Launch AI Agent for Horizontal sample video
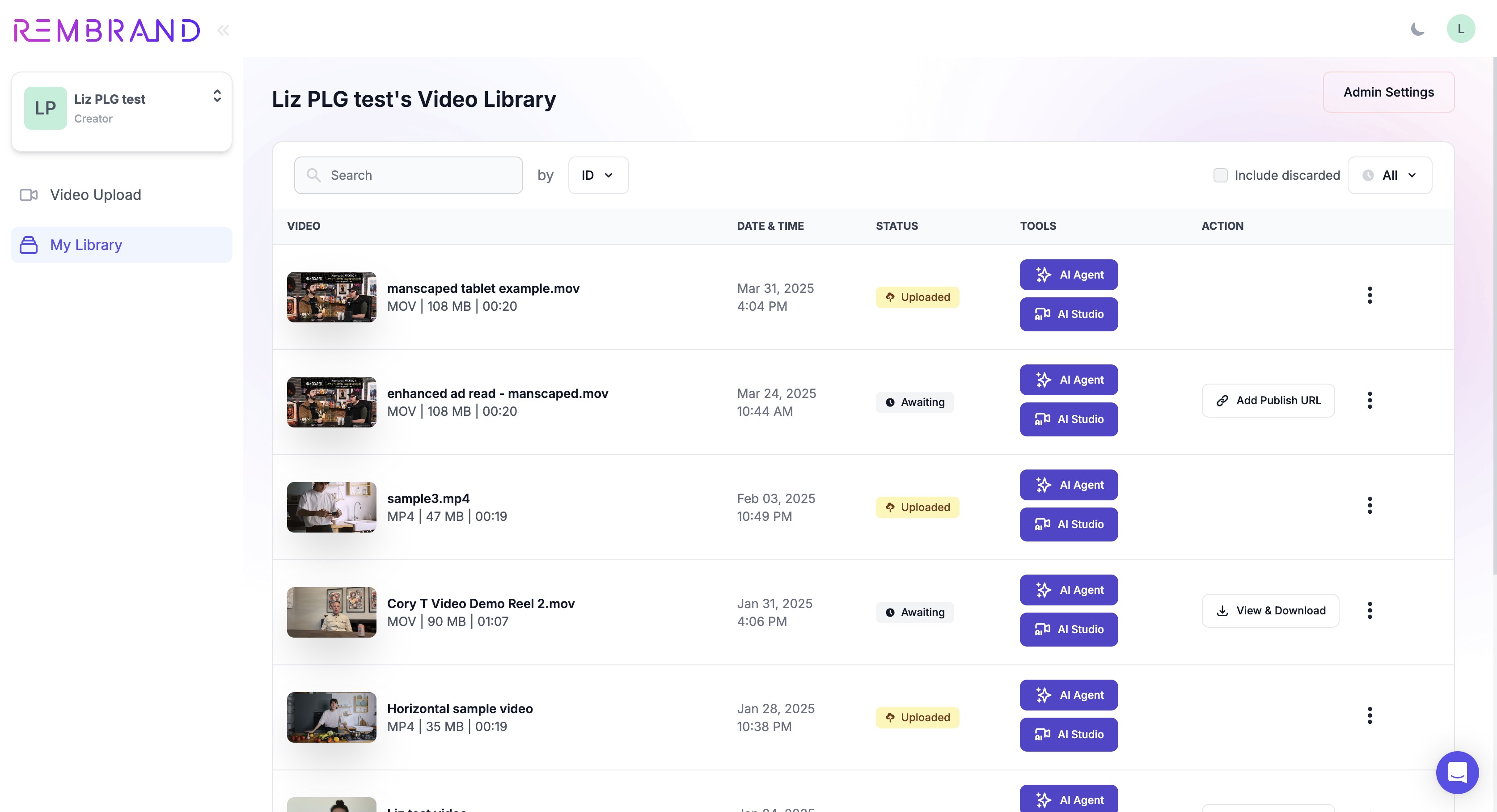Image resolution: width=1497 pixels, height=812 pixels. click(x=1069, y=695)
